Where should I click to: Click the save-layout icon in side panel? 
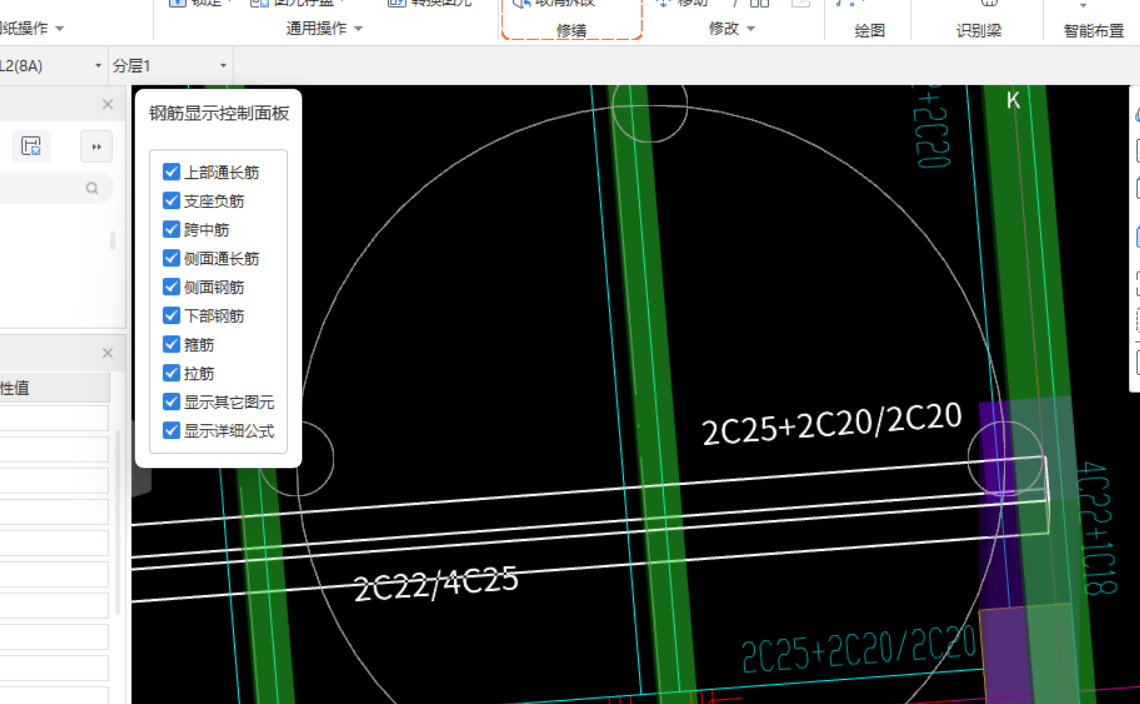click(31, 146)
